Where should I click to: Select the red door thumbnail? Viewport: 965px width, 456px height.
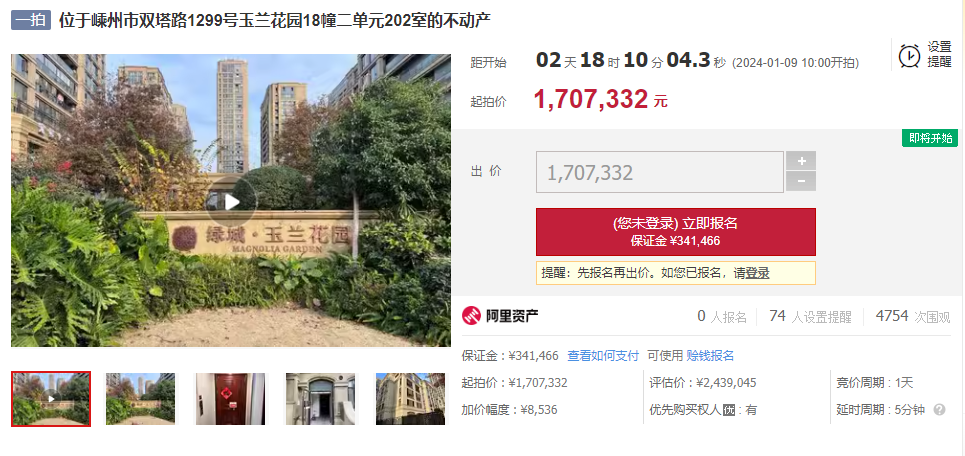(x=231, y=399)
